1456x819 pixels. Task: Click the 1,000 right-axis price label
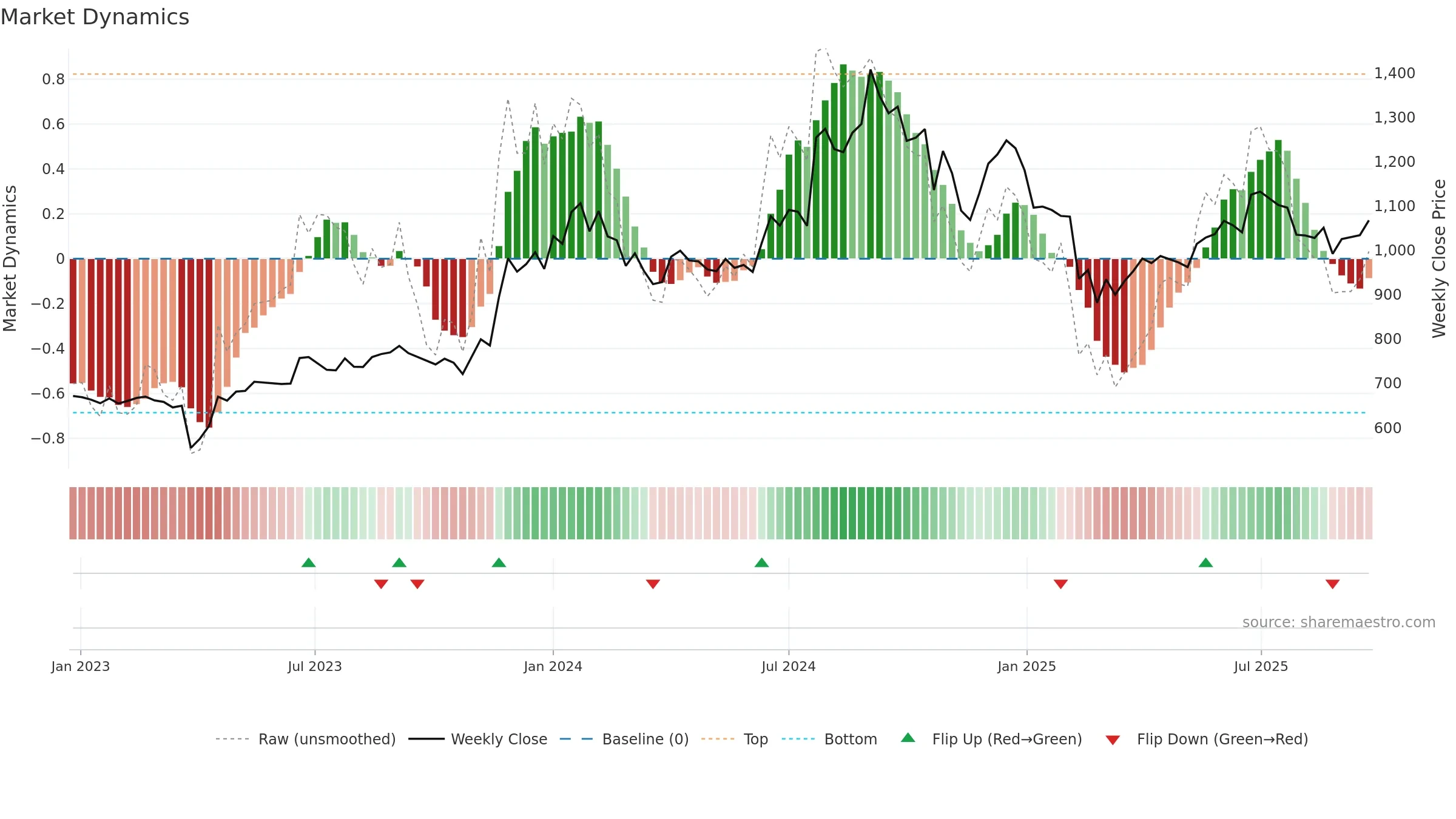[1394, 250]
